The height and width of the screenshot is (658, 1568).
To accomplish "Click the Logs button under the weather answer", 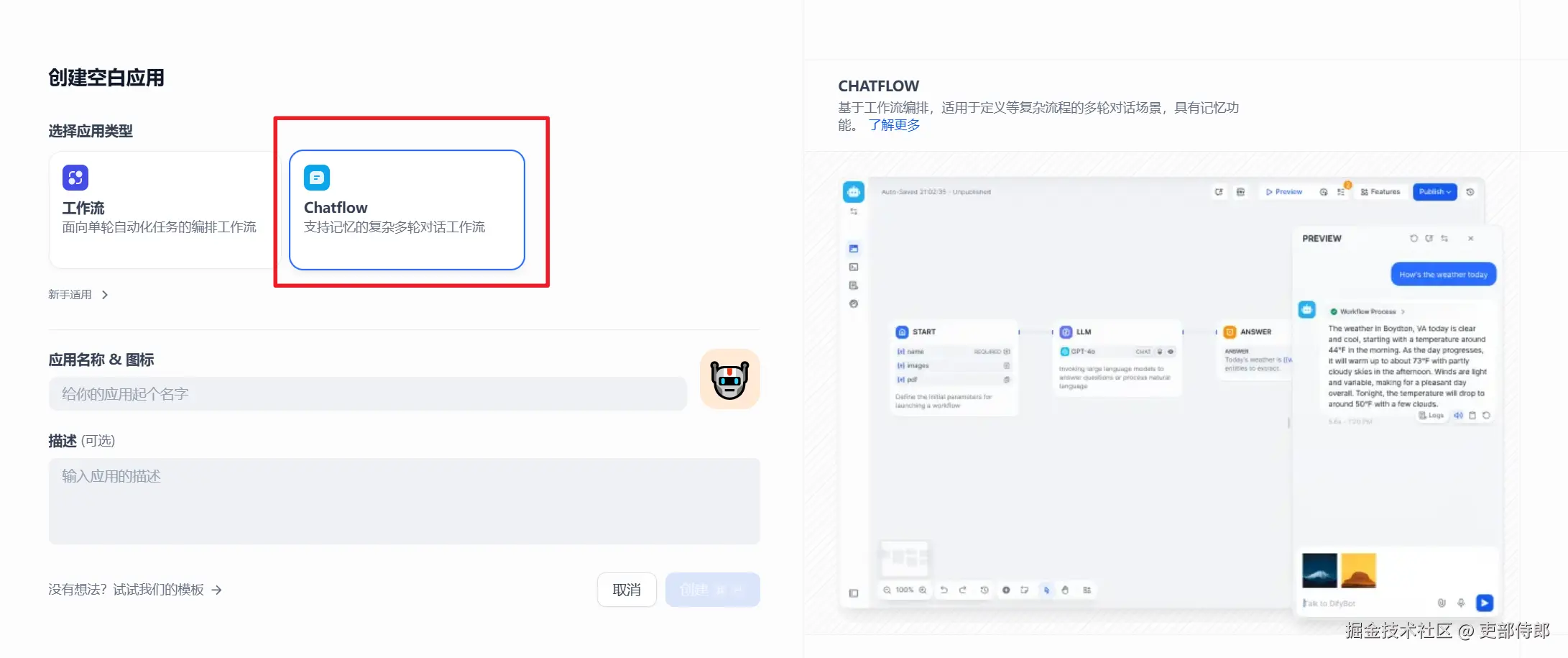I will point(1431,416).
